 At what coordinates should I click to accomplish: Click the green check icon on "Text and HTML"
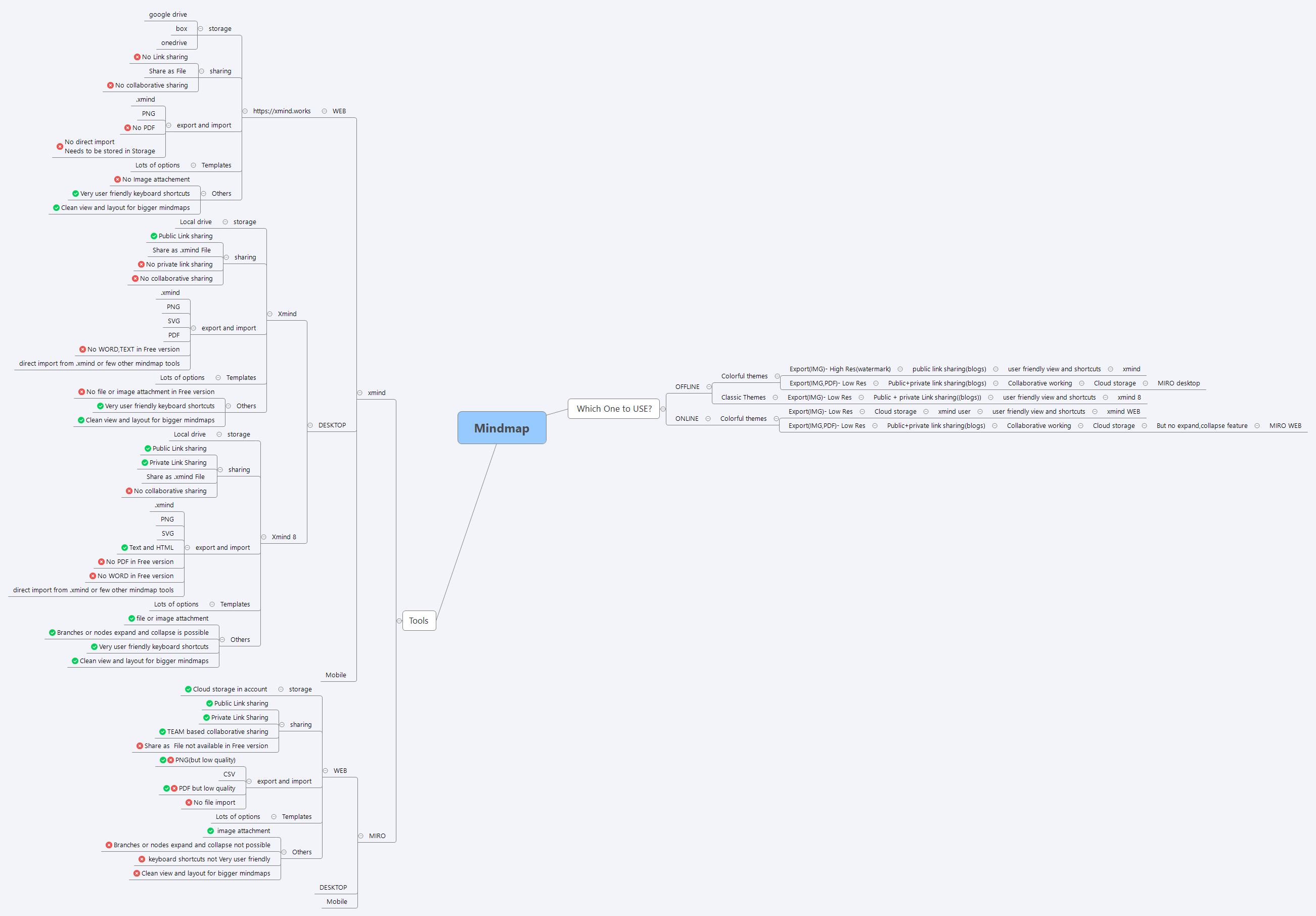point(124,547)
